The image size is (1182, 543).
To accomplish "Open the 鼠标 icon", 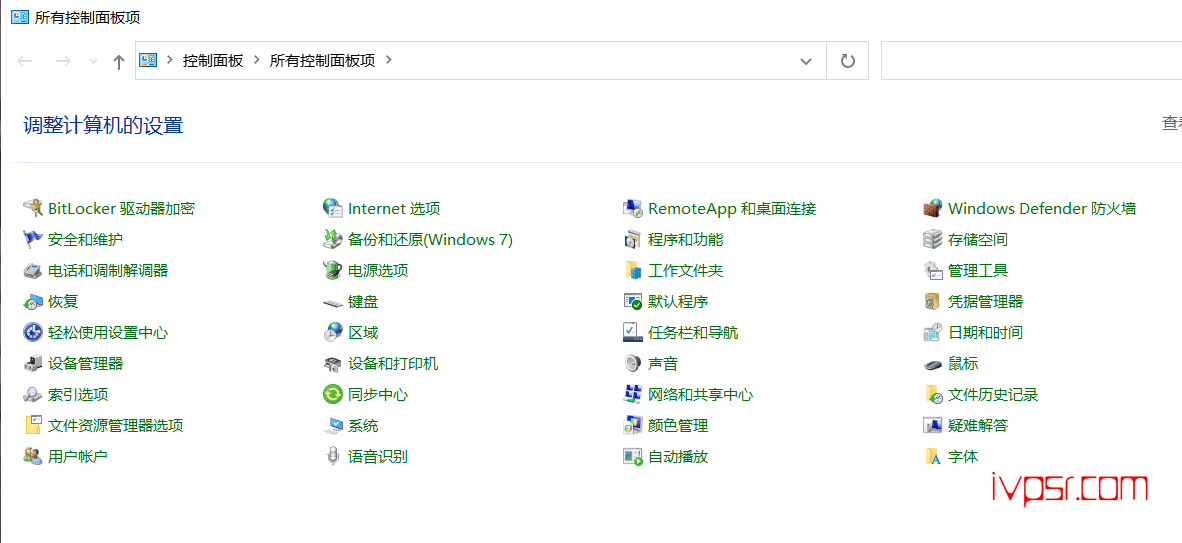I will [x=933, y=364].
